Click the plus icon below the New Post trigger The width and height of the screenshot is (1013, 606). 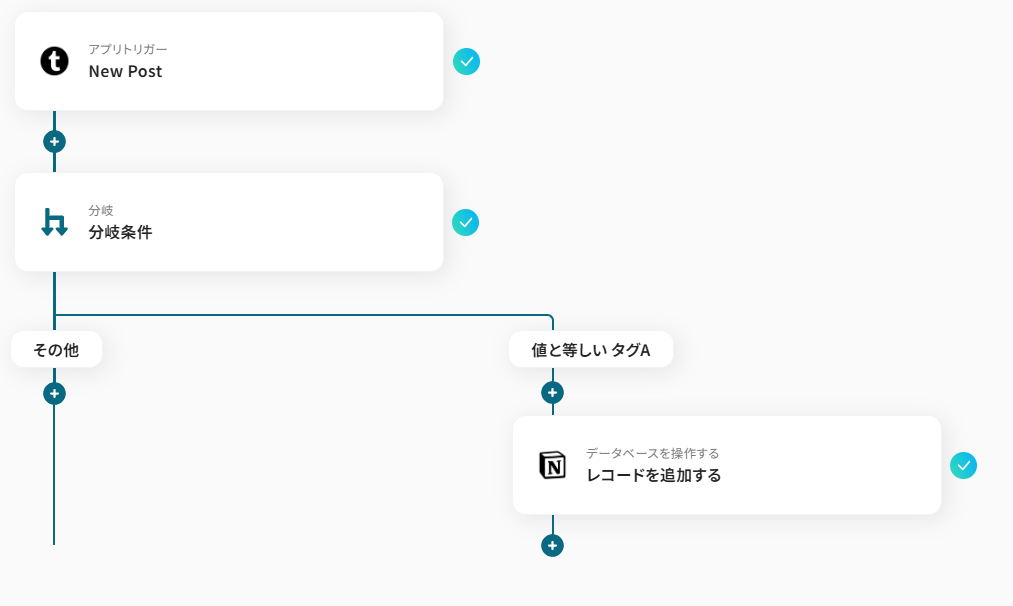(x=54, y=141)
